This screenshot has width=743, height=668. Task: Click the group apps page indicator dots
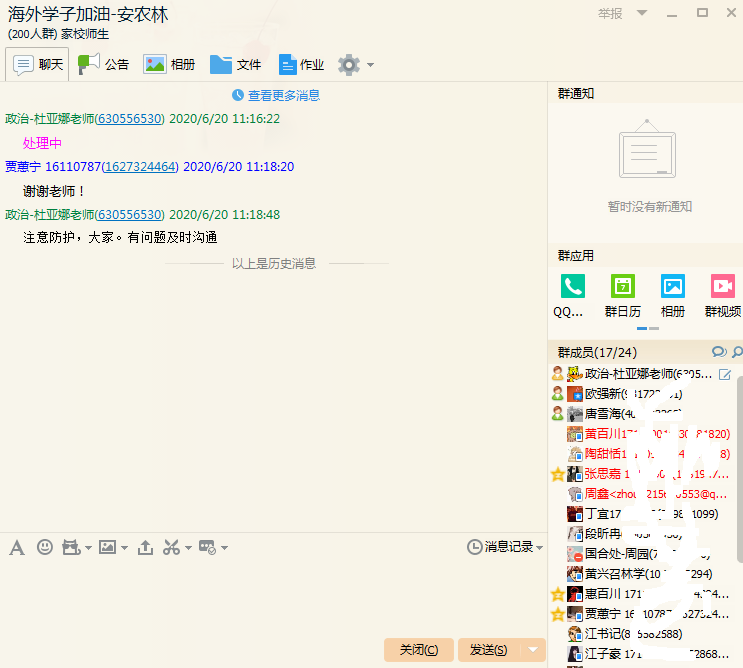(647, 328)
